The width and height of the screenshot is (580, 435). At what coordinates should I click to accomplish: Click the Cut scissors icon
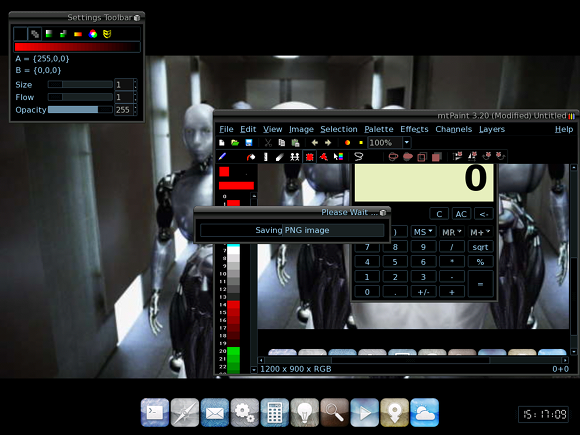(268, 143)
